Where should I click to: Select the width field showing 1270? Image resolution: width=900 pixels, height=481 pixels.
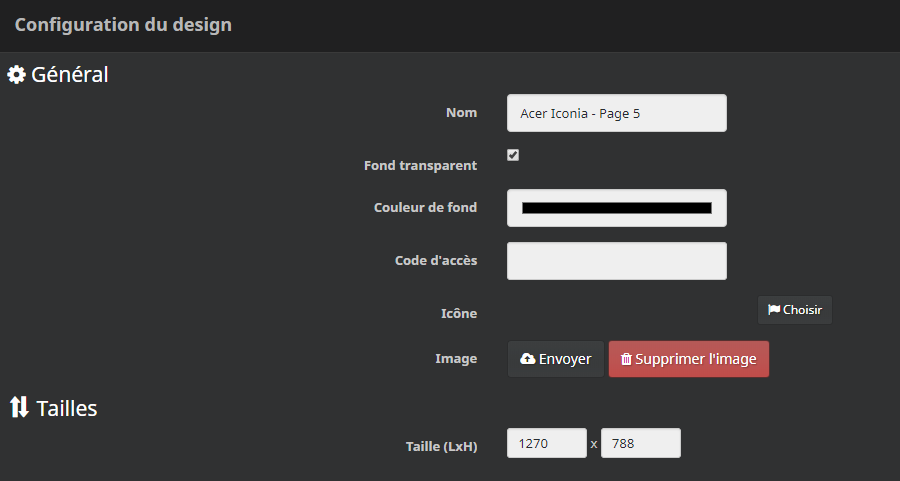pos(546,443)
